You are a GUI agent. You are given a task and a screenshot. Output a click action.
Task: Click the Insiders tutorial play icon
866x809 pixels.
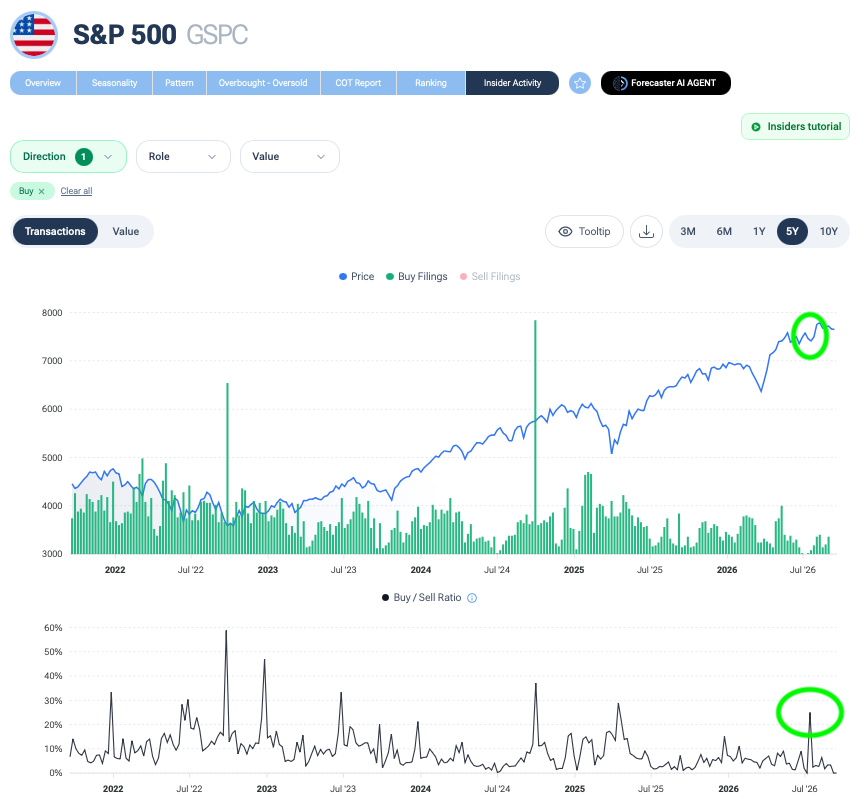756,127
